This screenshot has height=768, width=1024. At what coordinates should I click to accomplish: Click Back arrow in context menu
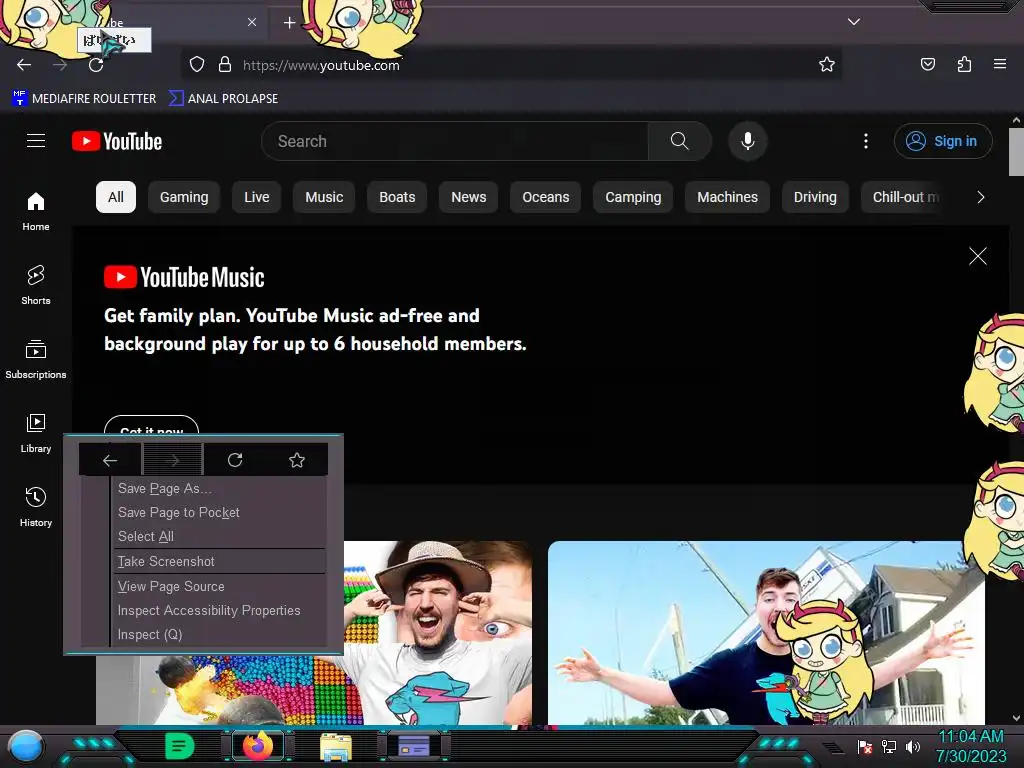[x=110, y=460]
